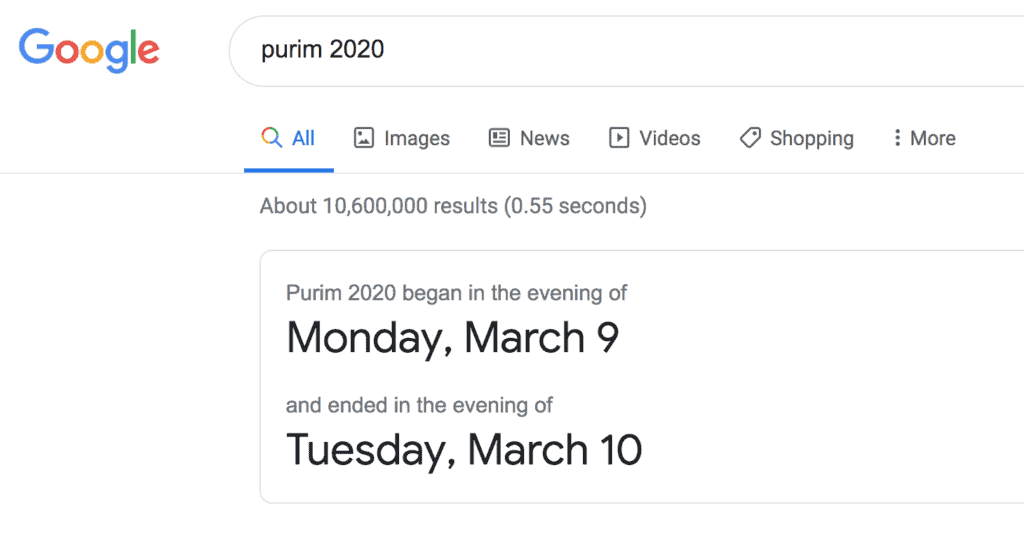Click the About 10,600,000 results text

[453, 206]
